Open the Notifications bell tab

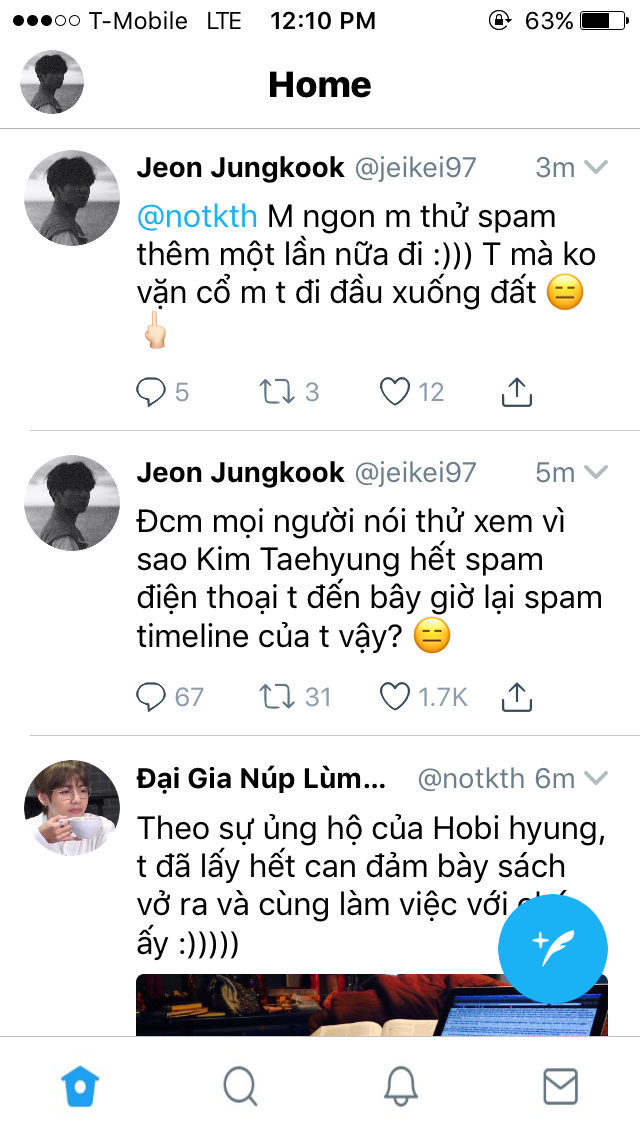point(401,1085)
